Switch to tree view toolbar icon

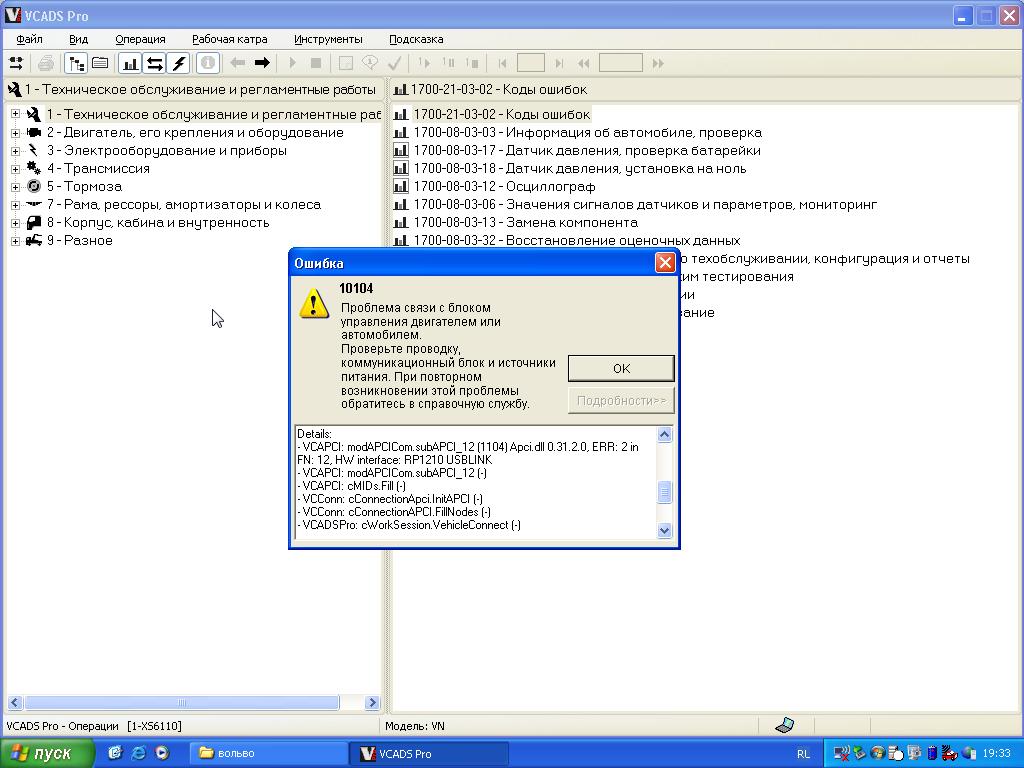[x=76, y=63]
